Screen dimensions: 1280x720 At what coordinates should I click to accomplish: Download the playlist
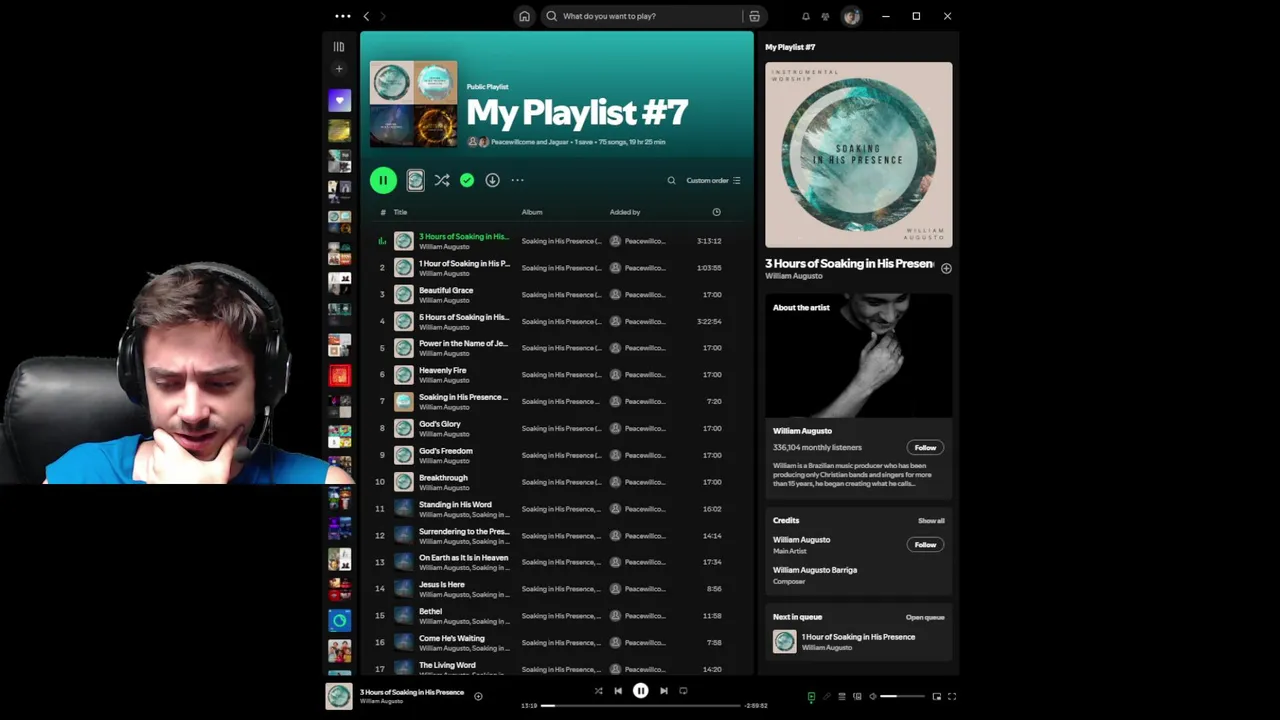492,180
